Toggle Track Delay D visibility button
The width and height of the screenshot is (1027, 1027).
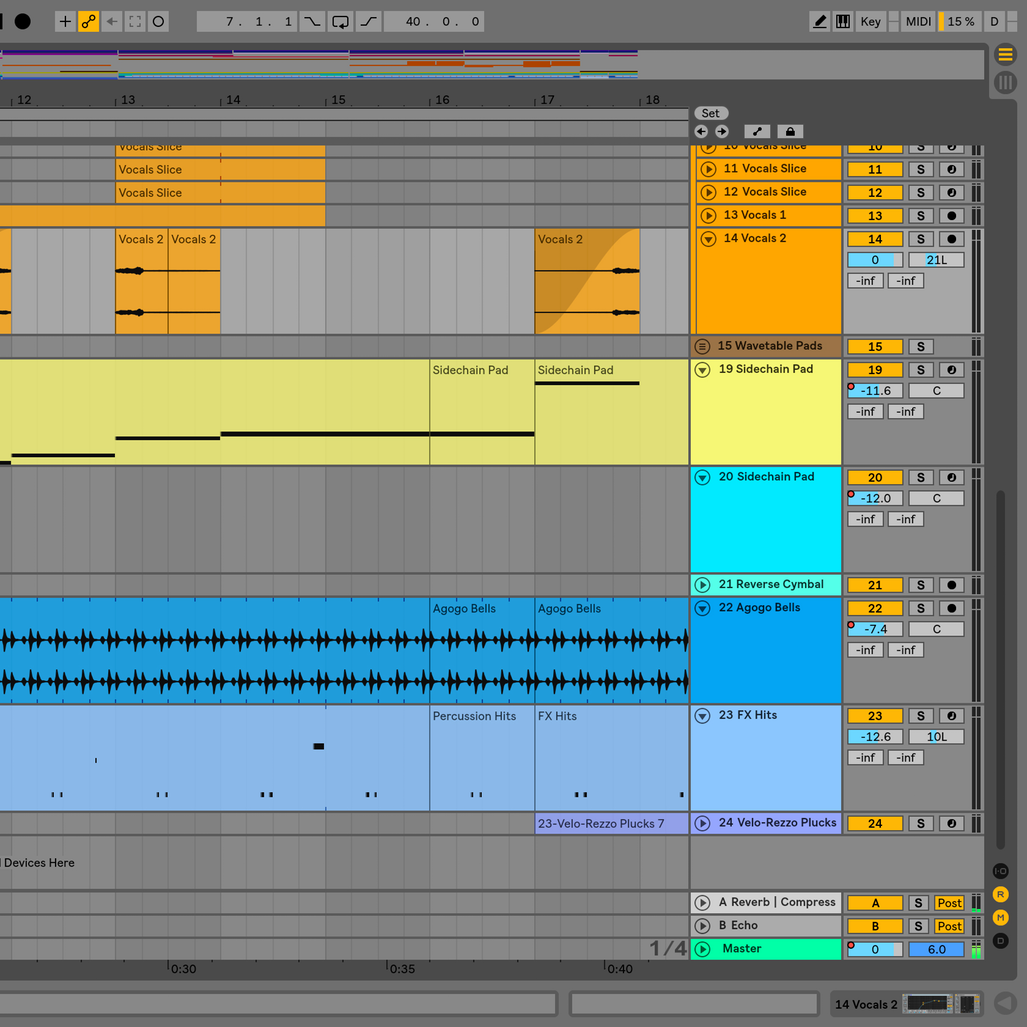coord(1000,941)
